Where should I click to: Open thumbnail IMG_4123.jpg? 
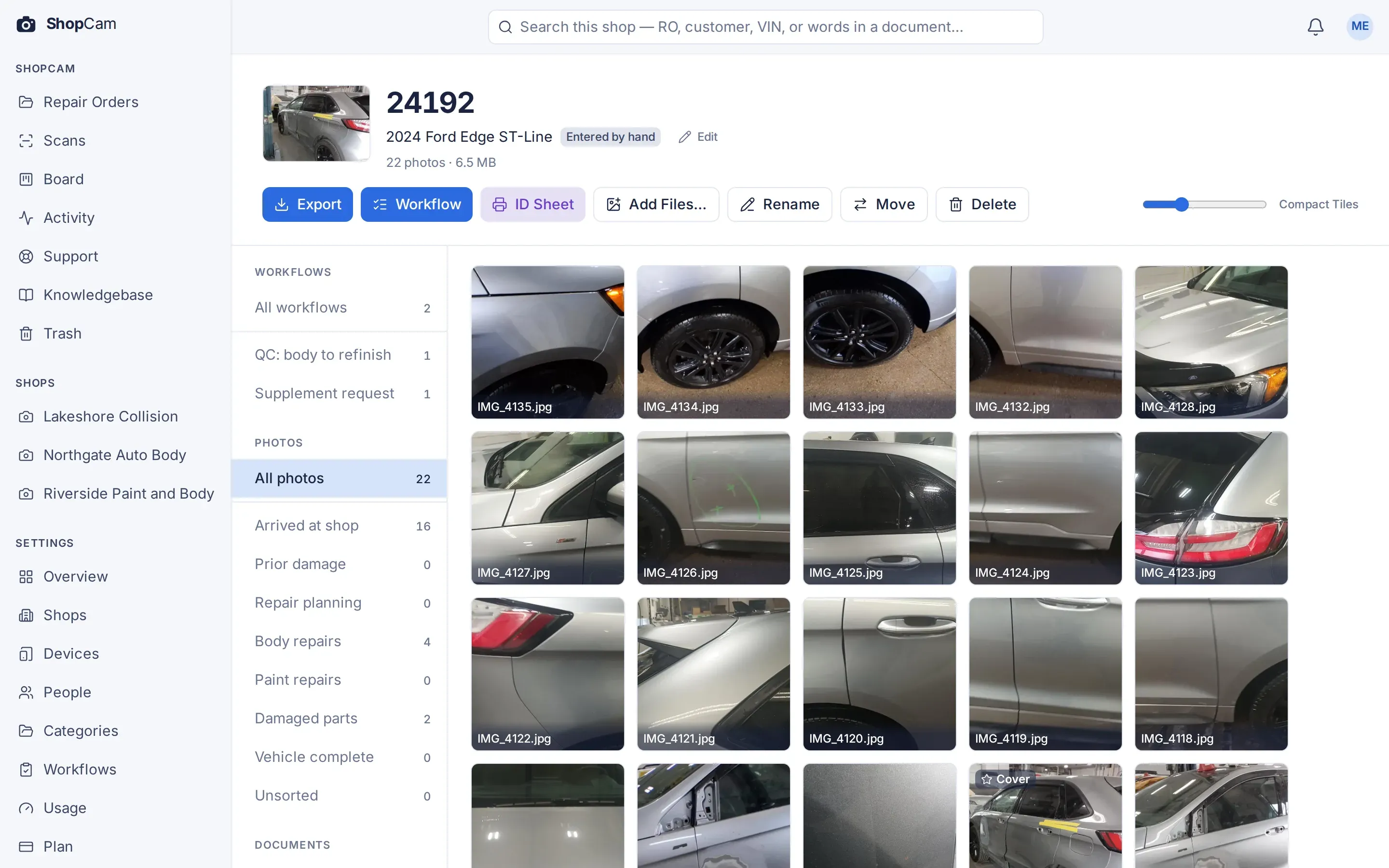coord(1211,508)
